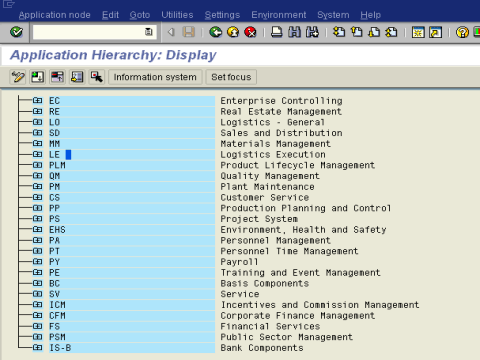The height and width of the screenshot is (360, 480).
Task: Expand the BC Basis Components node
Action: [37, 283]
